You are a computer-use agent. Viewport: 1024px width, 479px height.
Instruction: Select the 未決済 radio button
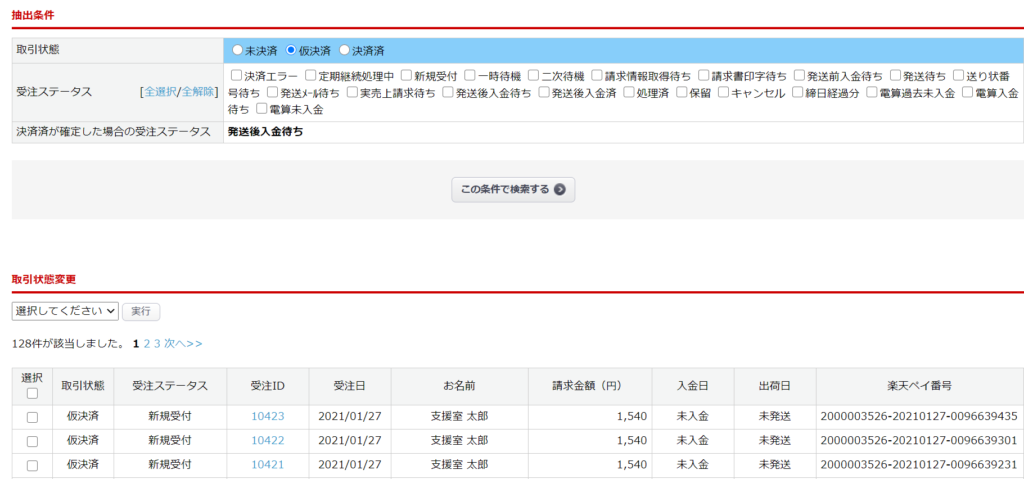tap(237, 50)
